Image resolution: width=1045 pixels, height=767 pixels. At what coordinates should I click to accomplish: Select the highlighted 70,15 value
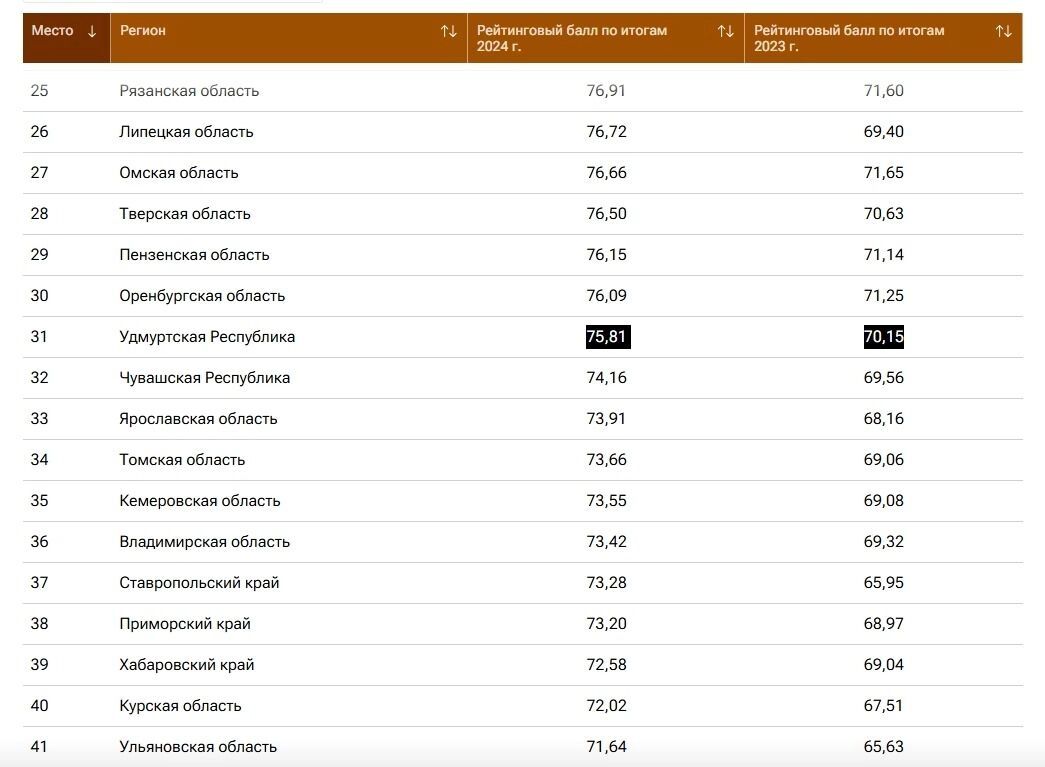pyautogui.click(x=883, y=337)
